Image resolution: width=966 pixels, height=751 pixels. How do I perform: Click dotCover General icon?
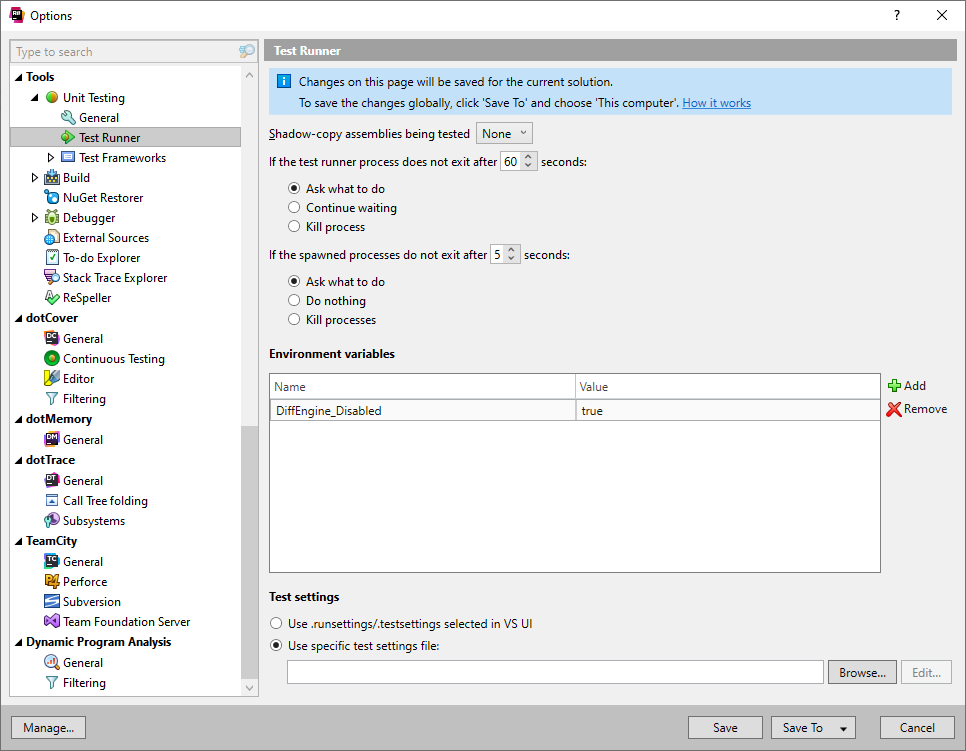pyautogui.click(x=52, y=338)
